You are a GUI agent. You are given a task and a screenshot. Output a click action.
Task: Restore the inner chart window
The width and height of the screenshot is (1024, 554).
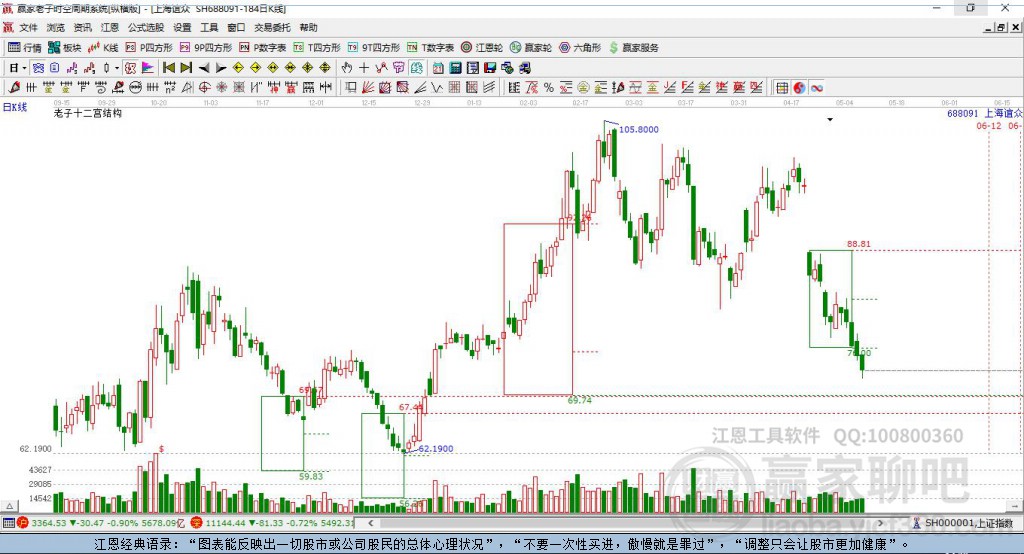click(x=1001, y=27)
